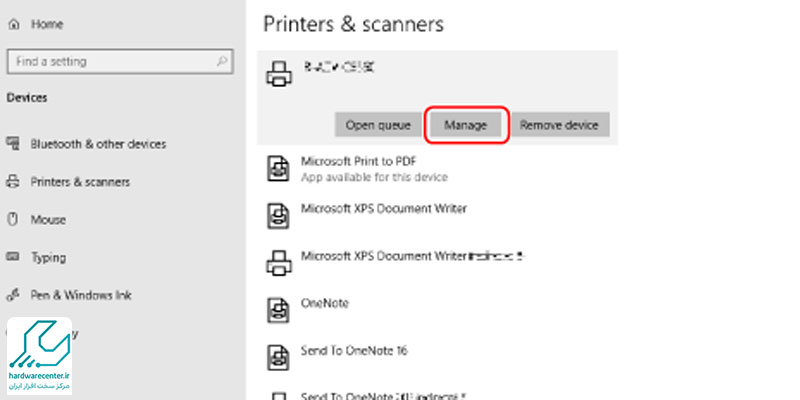The height and width of the screenshot is (400, 800).
Task: Click the Manage button
Action: point(466,125)
